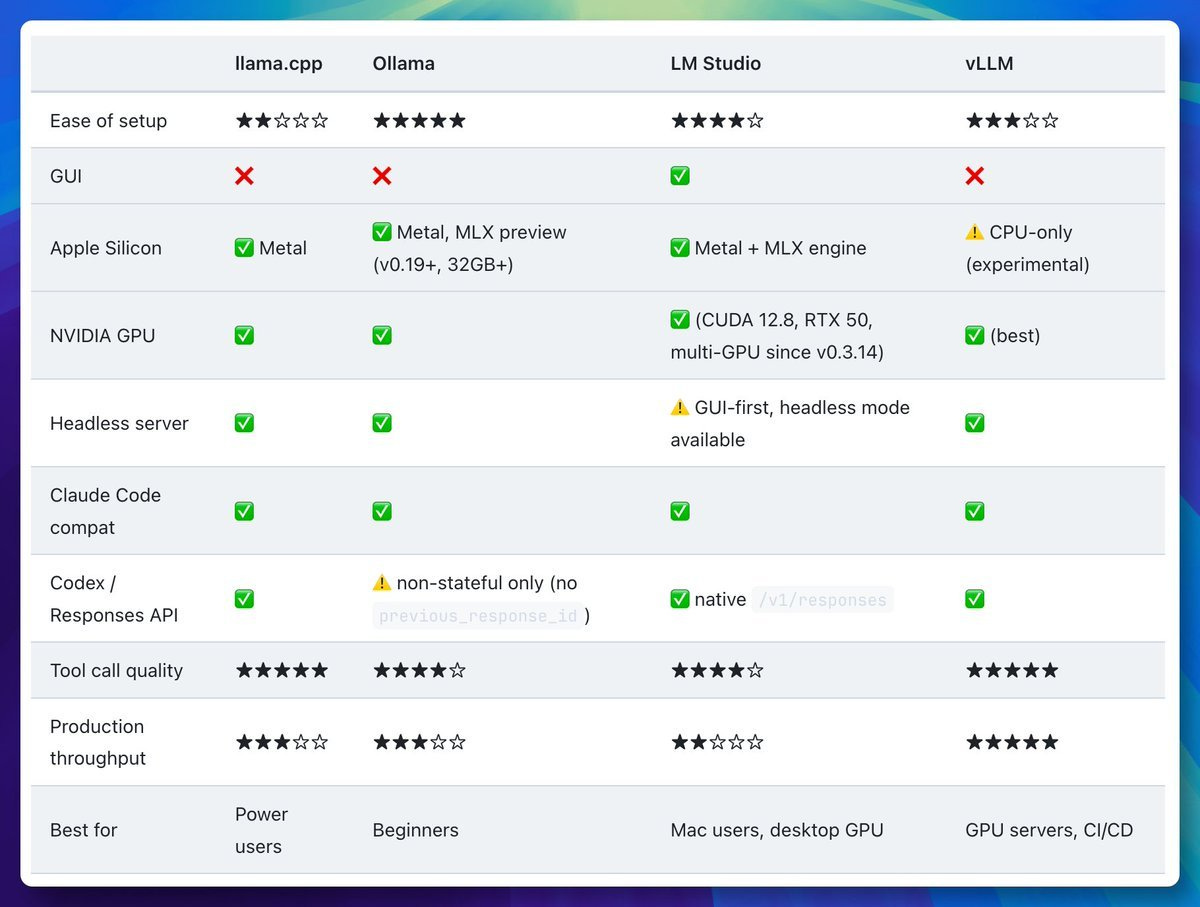Click the 'Production throughput' row label
1200x907 pixels.
tap(98, 742)
